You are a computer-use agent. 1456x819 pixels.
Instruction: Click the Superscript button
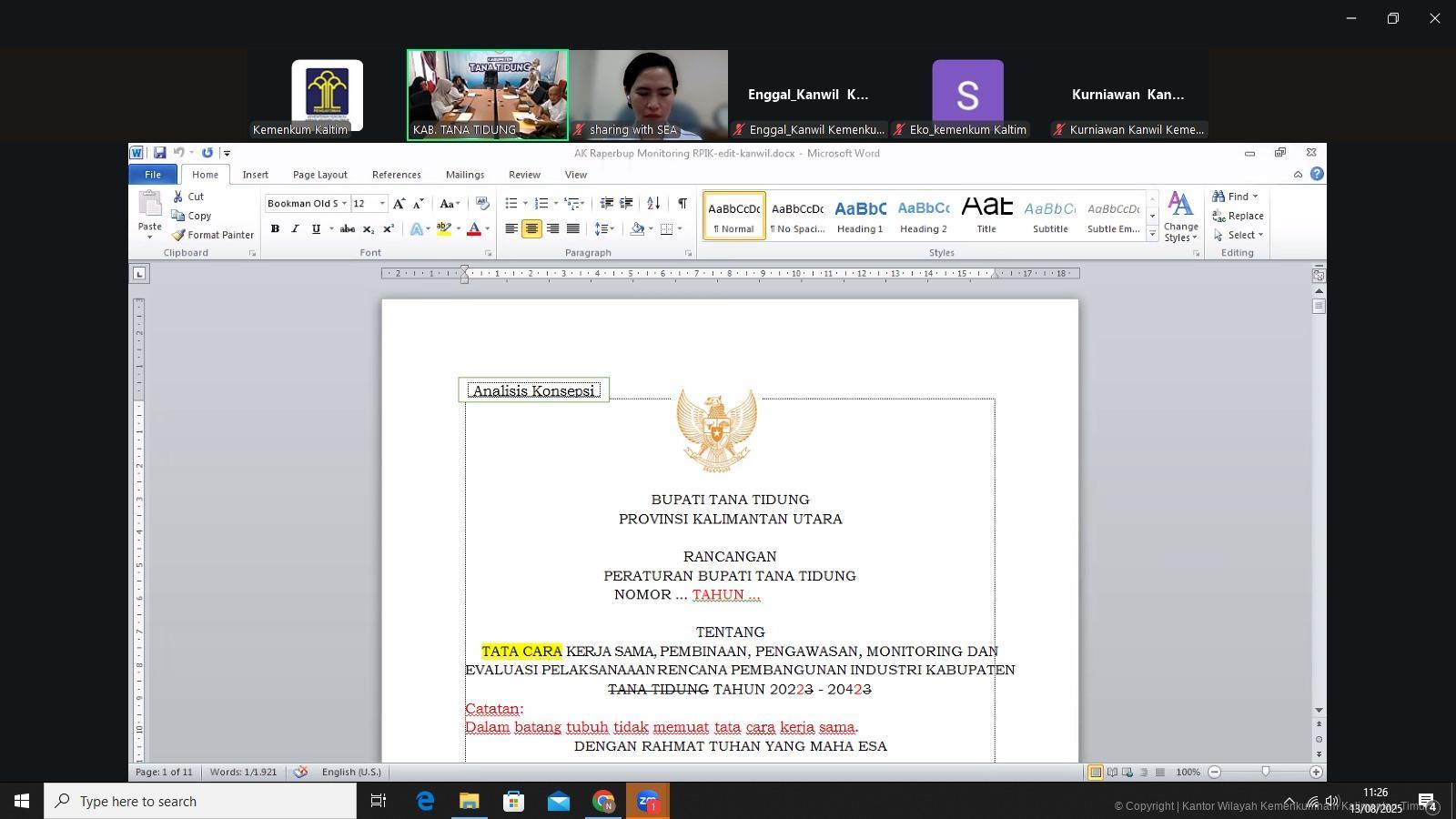(x=389, y=229)
